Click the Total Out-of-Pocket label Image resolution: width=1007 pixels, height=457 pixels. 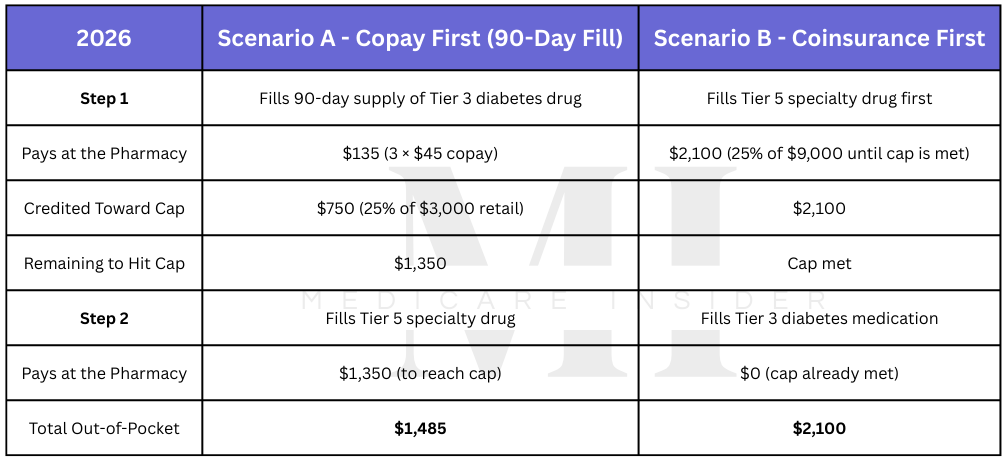[x=104, y=428]
